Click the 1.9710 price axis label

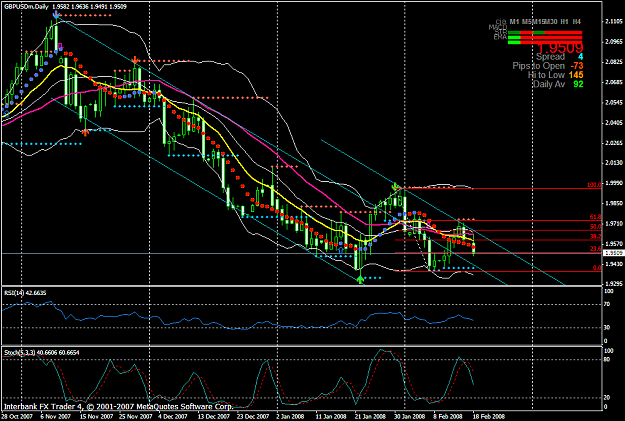tap(613, 224)
